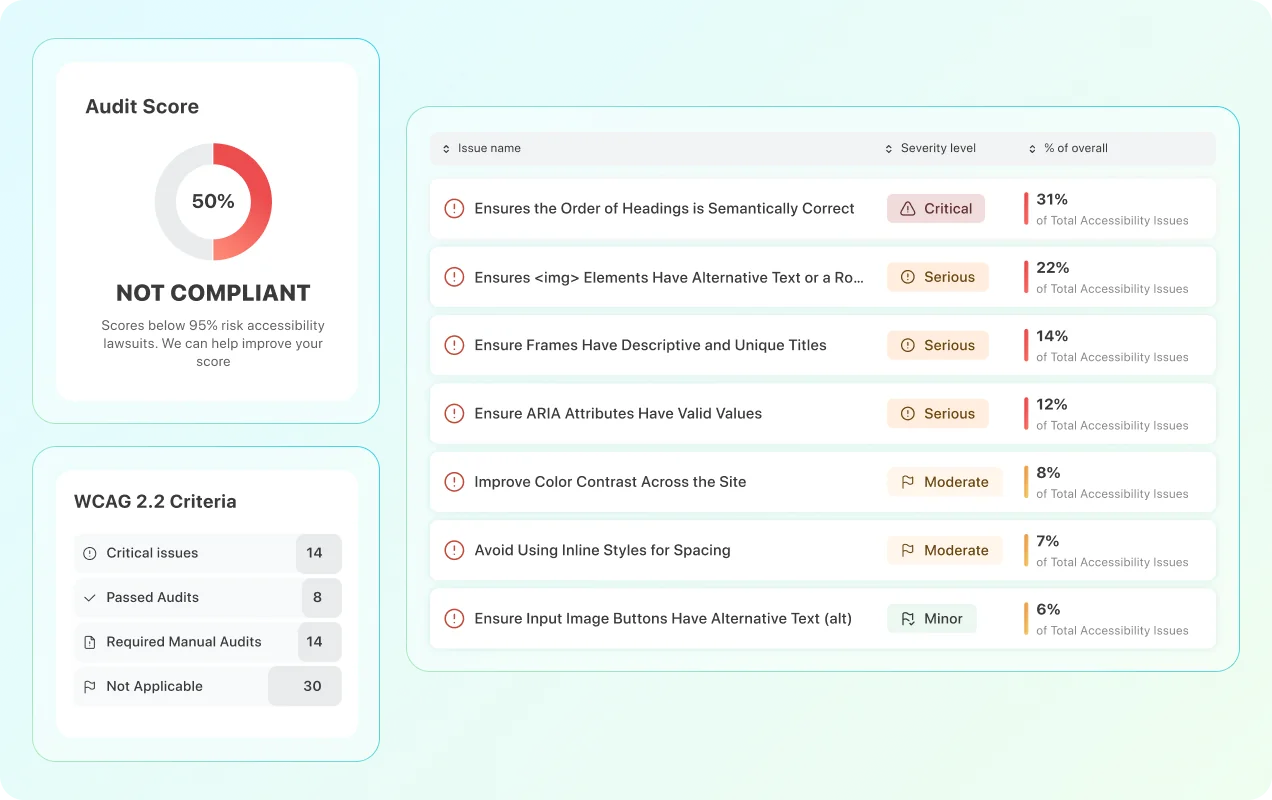
Task: Click the 'WCAG 2.2 Criteria' heading
Action: coord(155,502)
